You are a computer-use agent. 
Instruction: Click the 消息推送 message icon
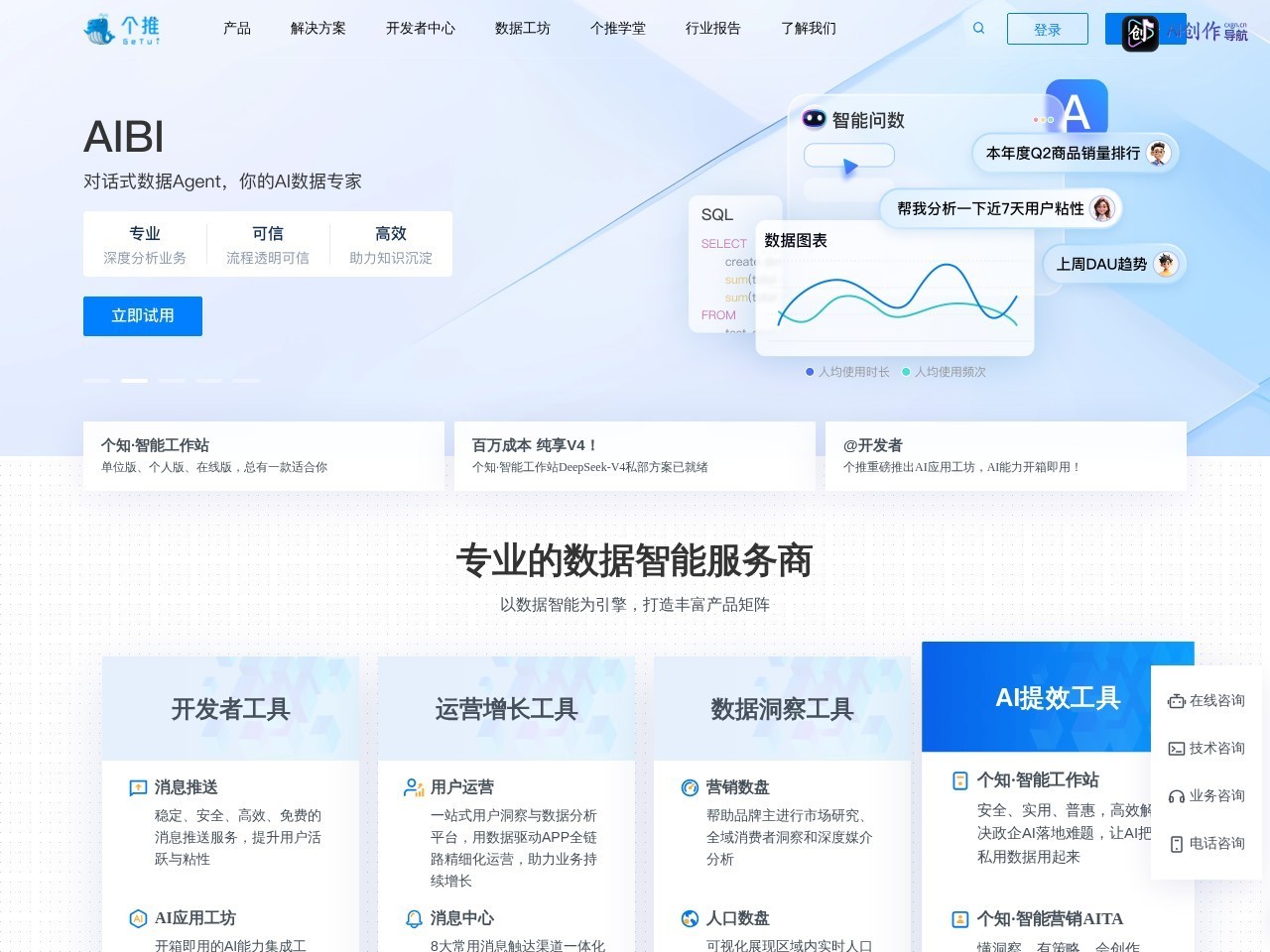pos(138,788)
